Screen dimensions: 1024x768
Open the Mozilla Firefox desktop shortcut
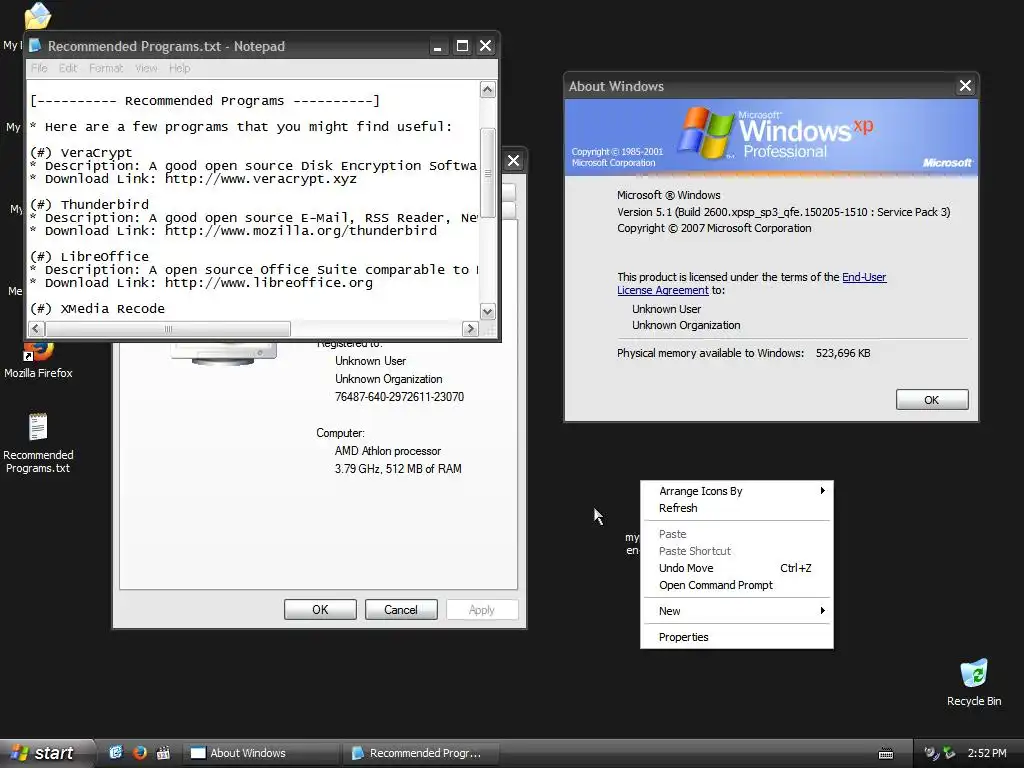tap(38, 360)
